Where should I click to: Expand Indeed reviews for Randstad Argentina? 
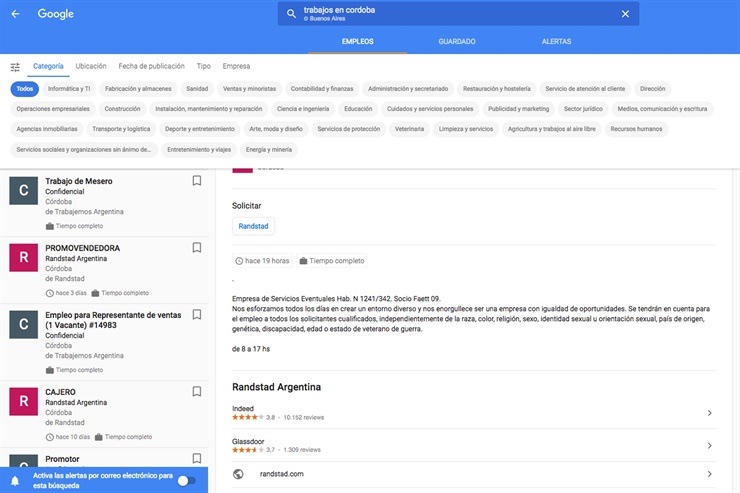click(709, 413)
